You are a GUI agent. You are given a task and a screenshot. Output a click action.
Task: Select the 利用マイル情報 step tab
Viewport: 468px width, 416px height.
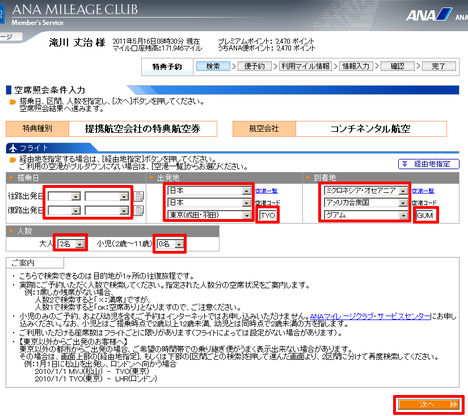(x=305, y=66)
